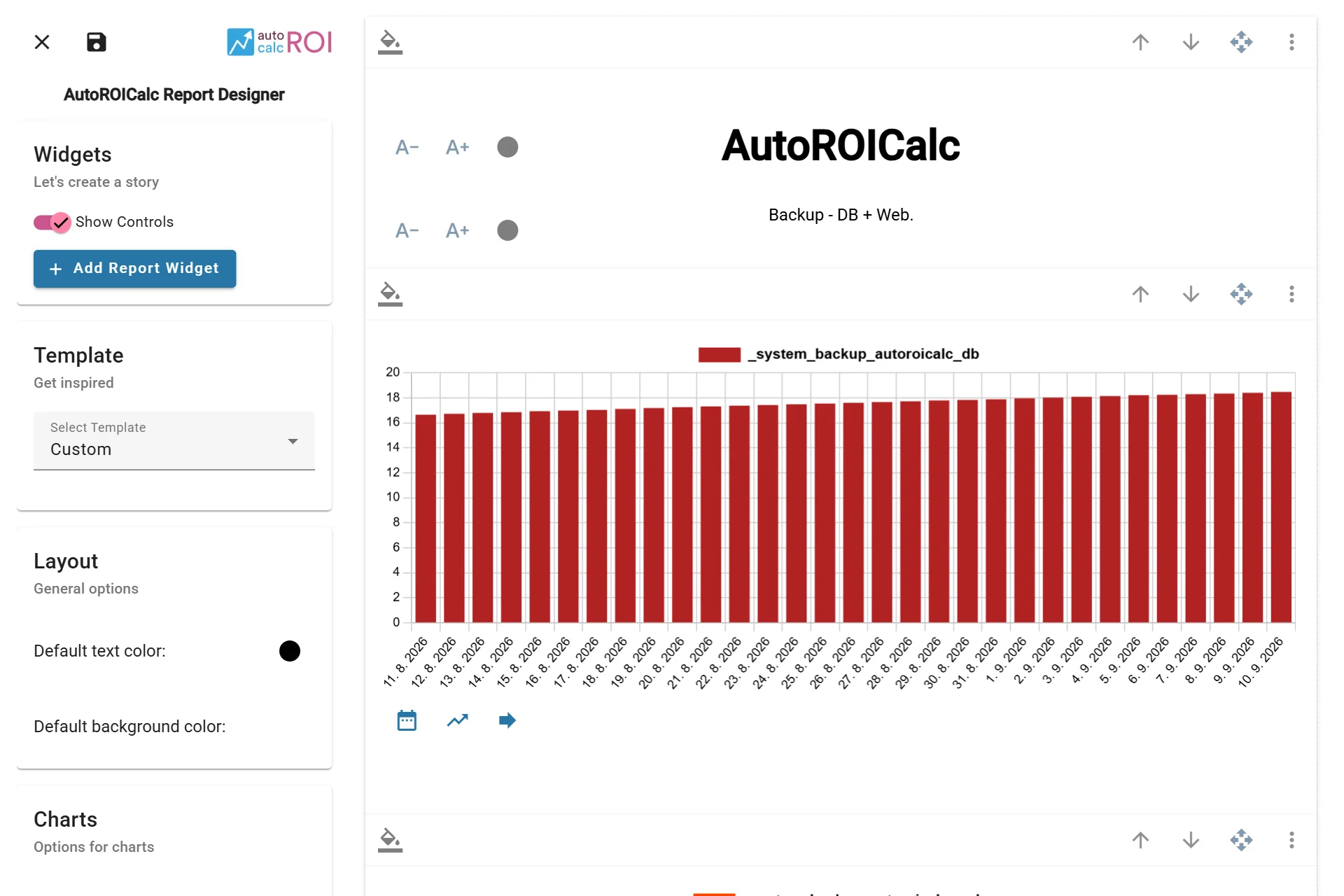Click the 'AutoROICalc Report Designer' title
Image resolution: width=1344 pixels, height=896 pixels.
click(x=174, y=94)
